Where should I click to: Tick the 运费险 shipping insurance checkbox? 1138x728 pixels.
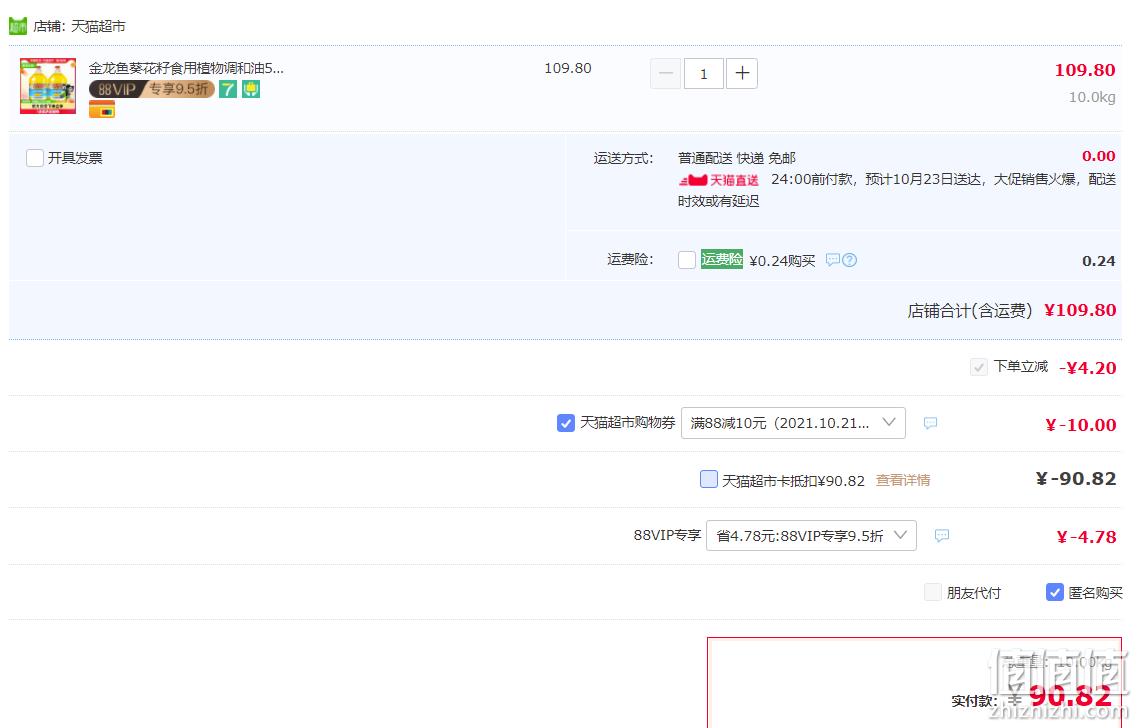pos(687,260)
